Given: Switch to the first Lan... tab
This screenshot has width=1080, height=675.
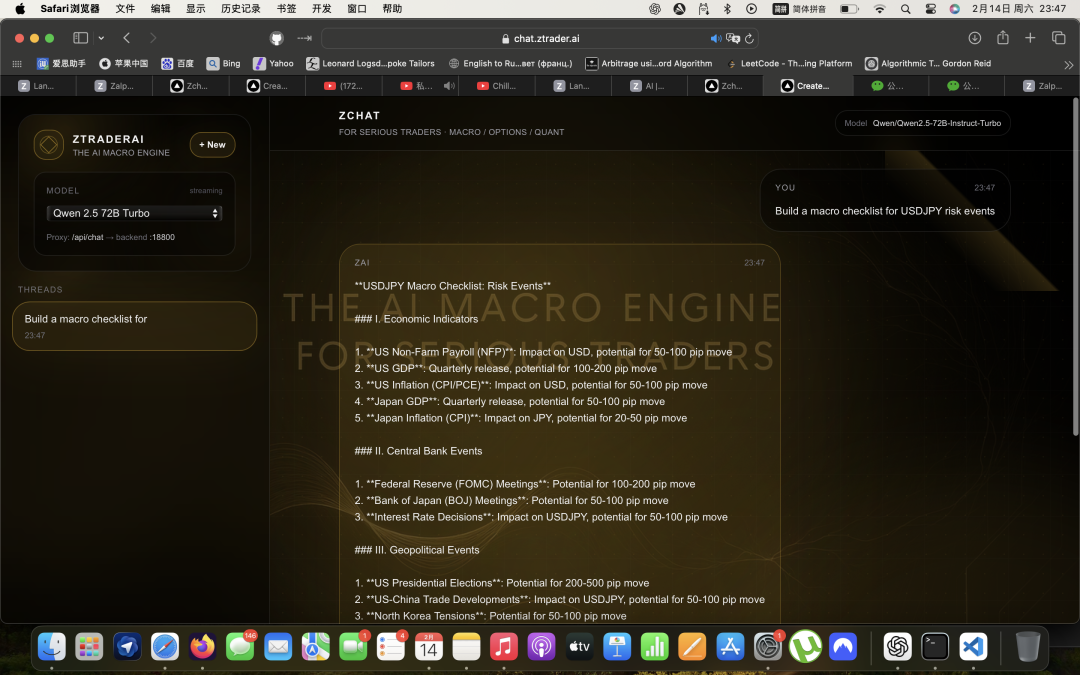Looking at the screenshot, I should 38,86.
